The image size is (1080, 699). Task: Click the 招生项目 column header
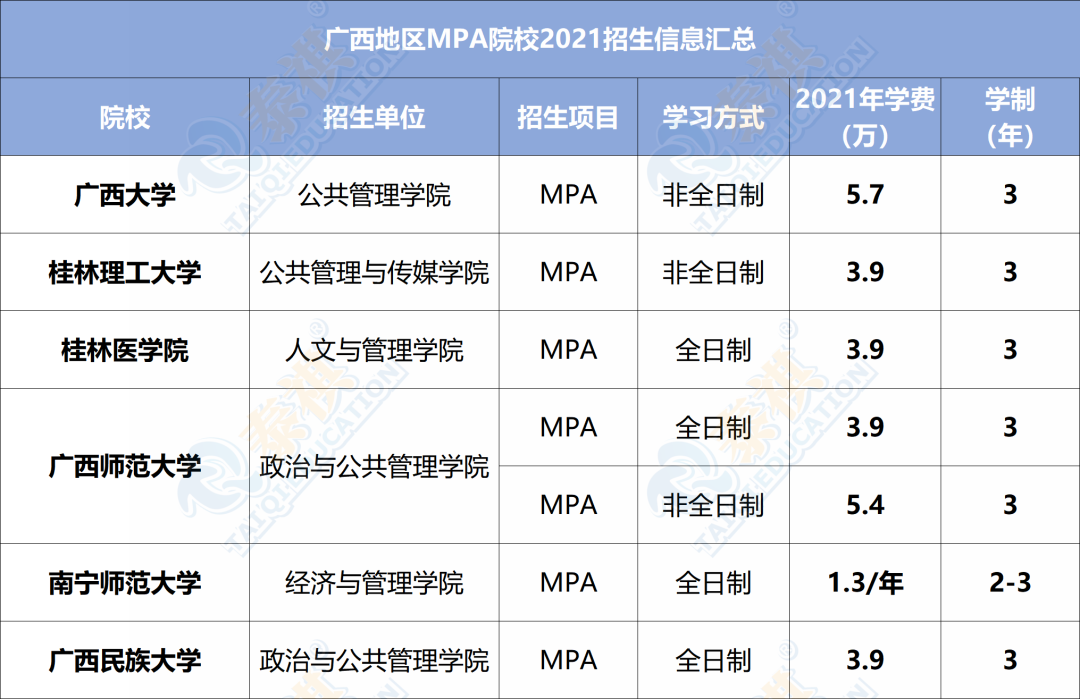point(568,118)
